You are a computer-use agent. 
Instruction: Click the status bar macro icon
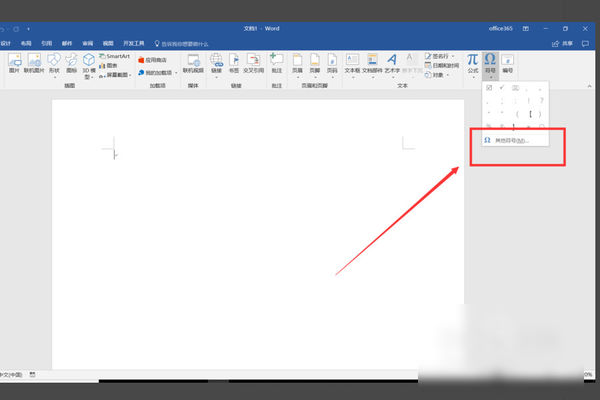33,374
